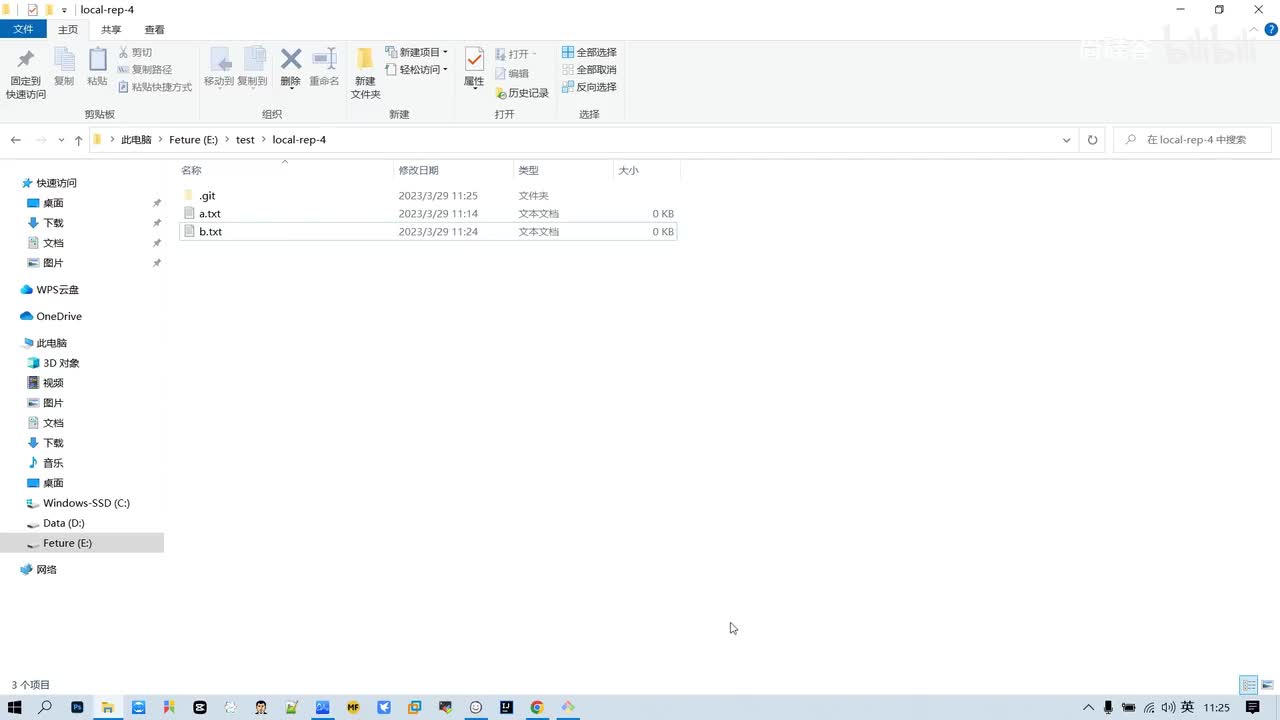Image resolution: width=1280 pixels, height=720 pixels.
Task: Go back with the left arrow
Action: 15,140
